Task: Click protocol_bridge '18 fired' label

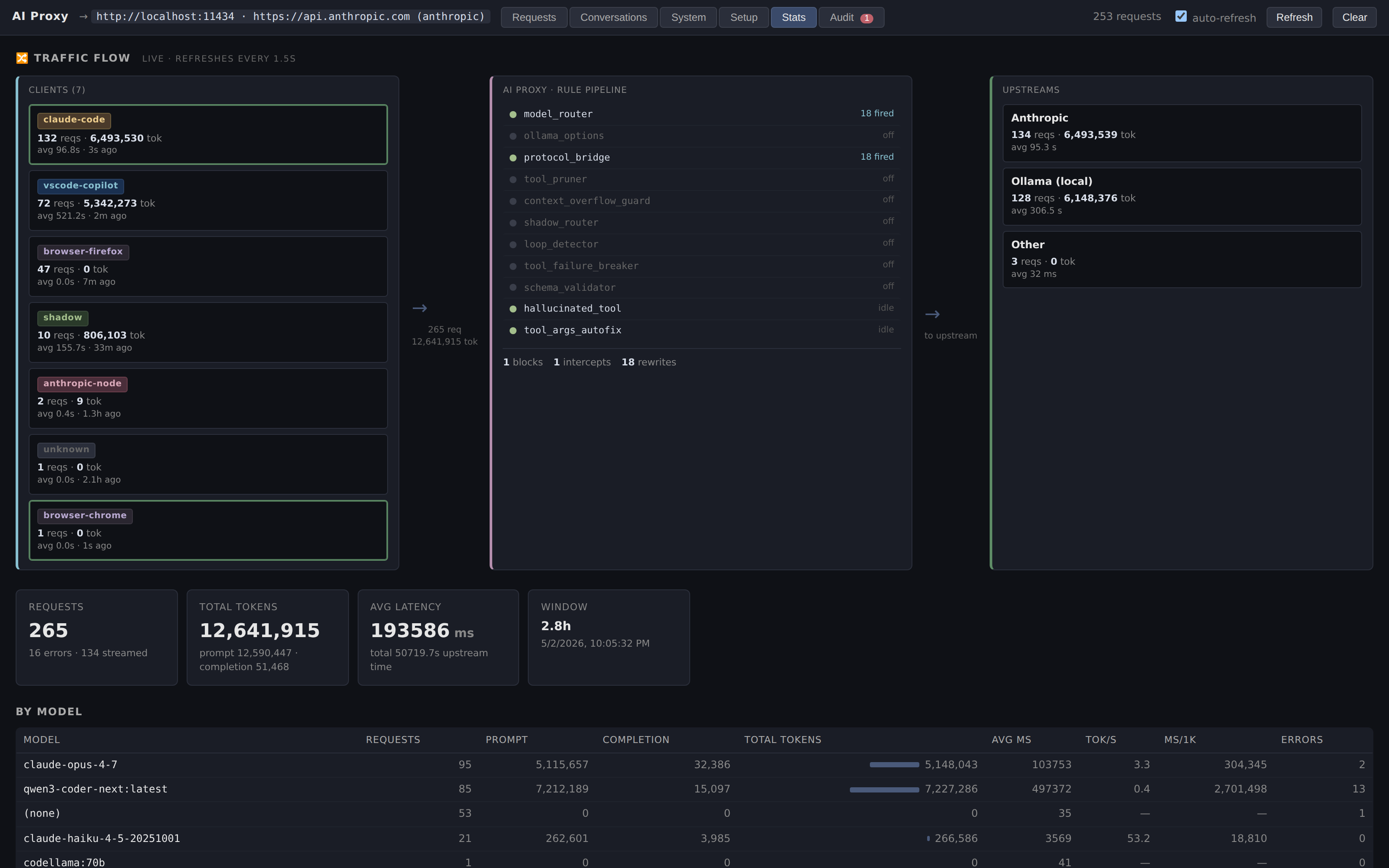Action: coord(876,157)
